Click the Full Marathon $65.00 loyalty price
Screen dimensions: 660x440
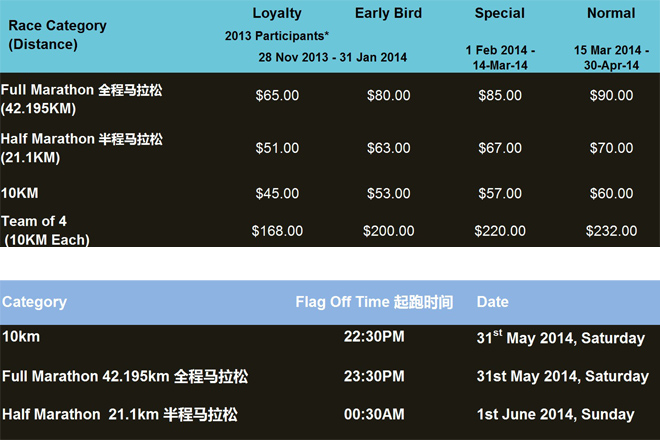pyautogui.click(x=277, y=96)
